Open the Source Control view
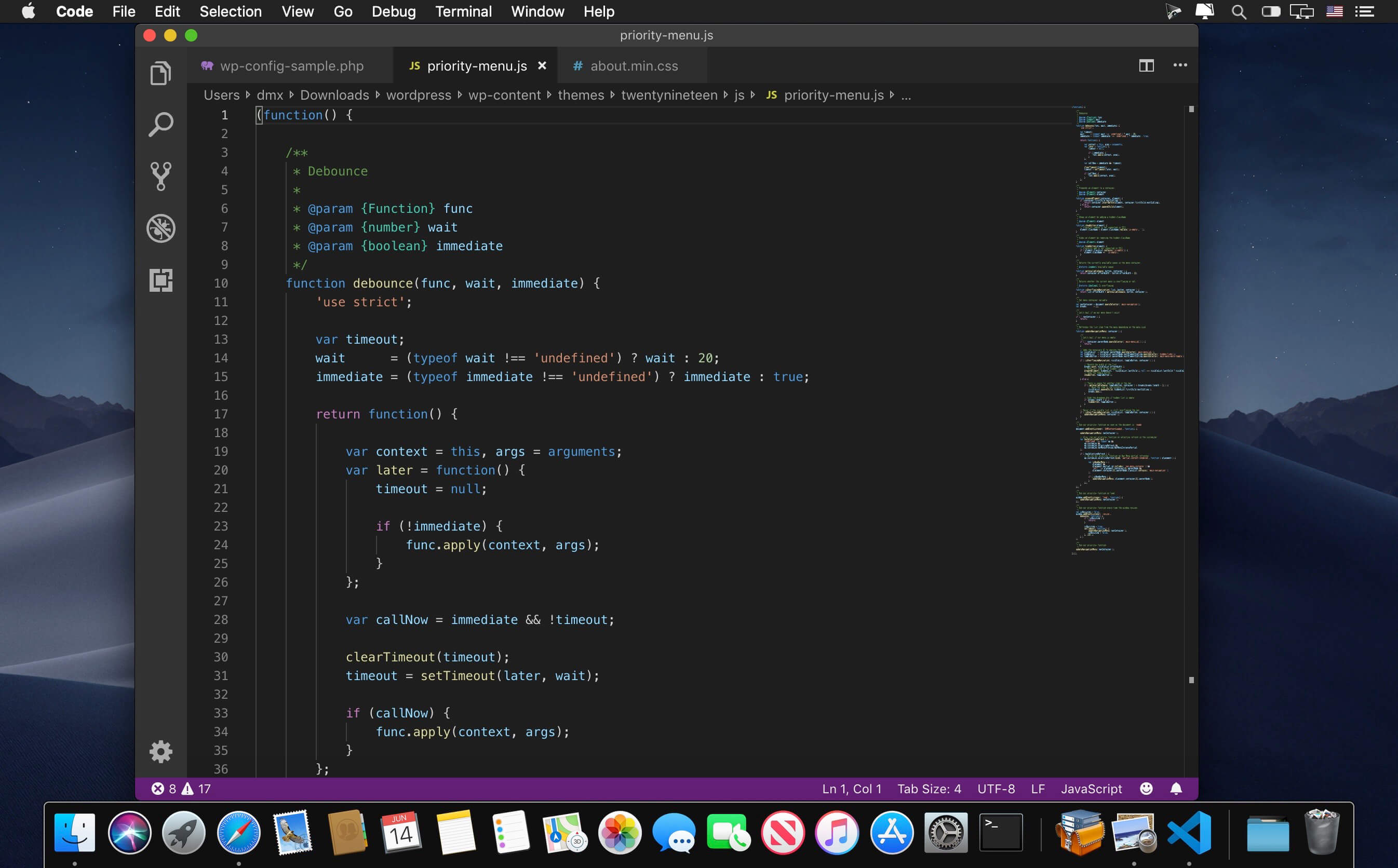The width and height of the screenshot is (1398, 868). pyautogui.click(x=161, y=175)
